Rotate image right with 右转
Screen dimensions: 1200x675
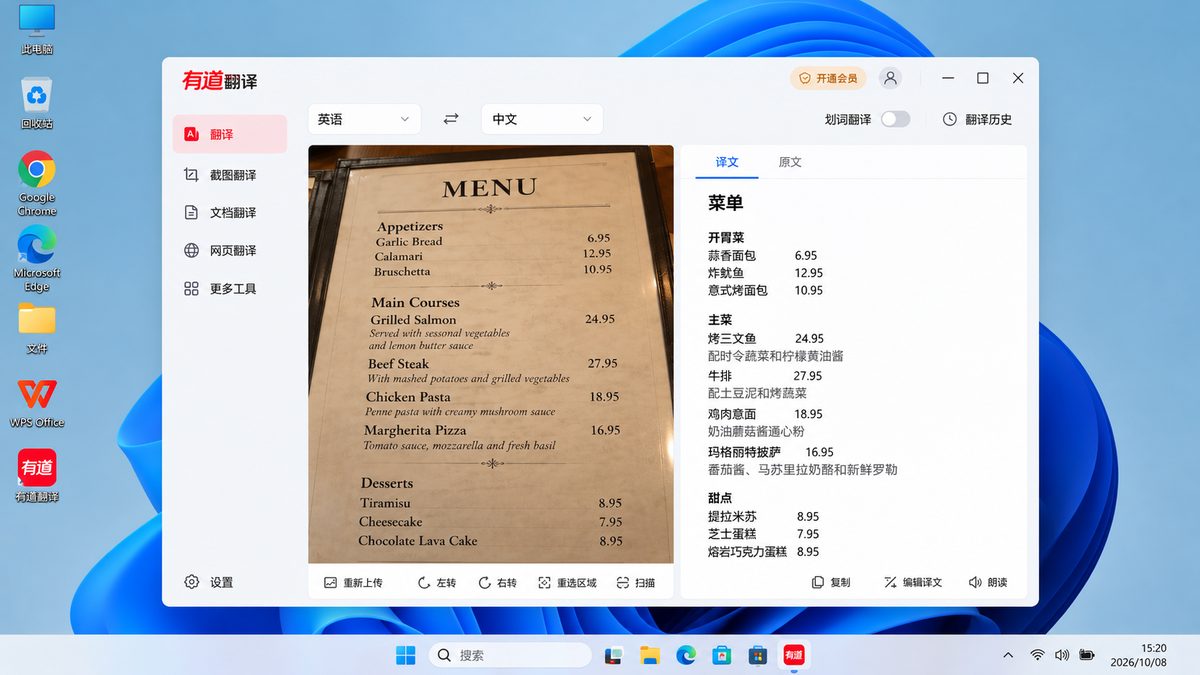(x=497, y=583)
